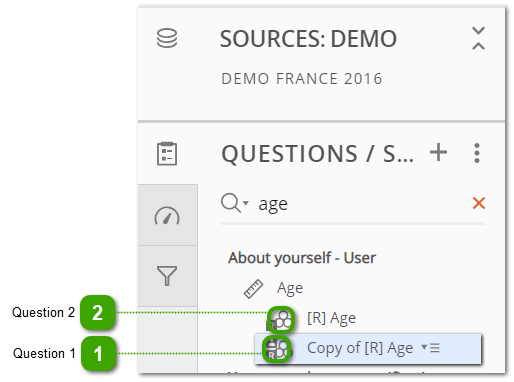Open the Questions three-dot options menu
This screenshot has width=514, height=382.
pyautogui.click(x=477, y=153)
